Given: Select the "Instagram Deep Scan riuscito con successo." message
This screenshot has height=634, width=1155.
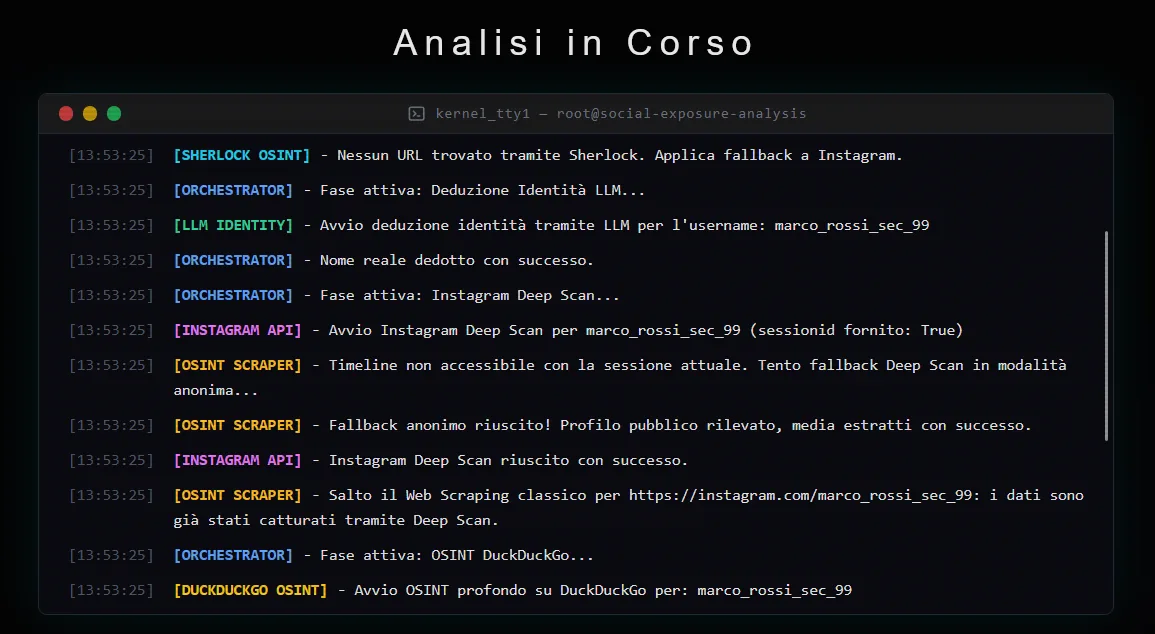Looking at the screenshot, I should point(508,461).
